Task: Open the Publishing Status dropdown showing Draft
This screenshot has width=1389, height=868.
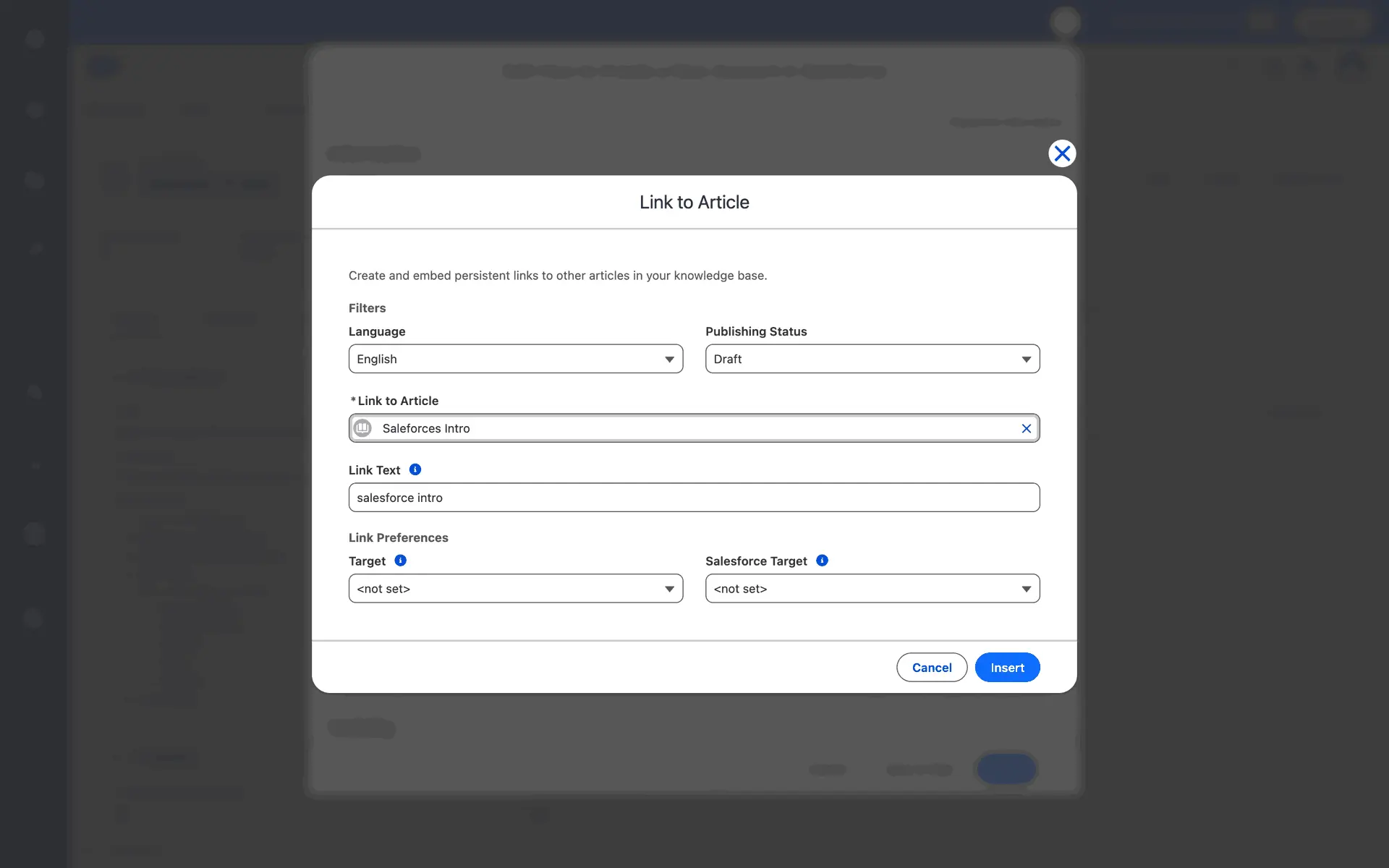Action: (861, 359)
